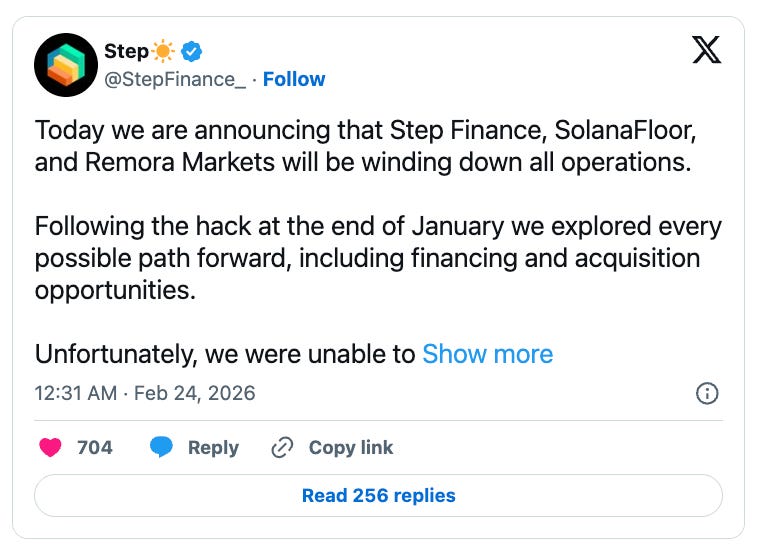This screenshot has width=758, height=550.
Task: Follow the StepFinance_ account
Action: [x=294, y=79]
